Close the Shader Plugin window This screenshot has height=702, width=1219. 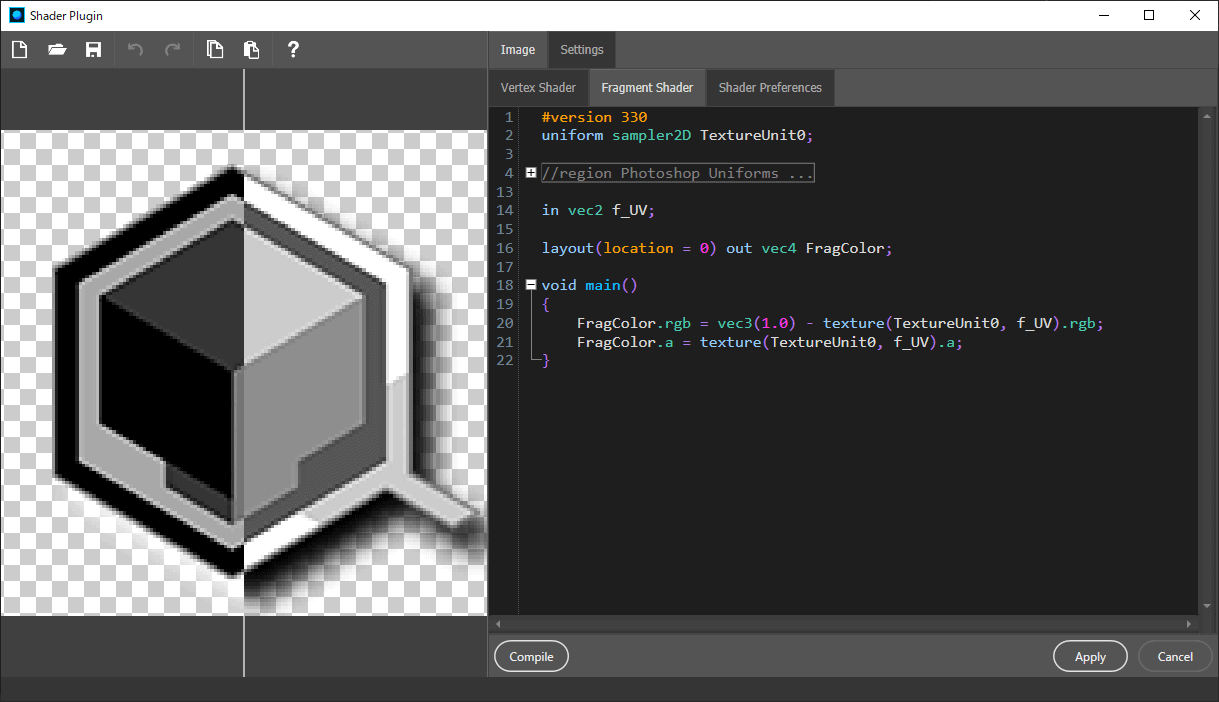point(1195,15)
